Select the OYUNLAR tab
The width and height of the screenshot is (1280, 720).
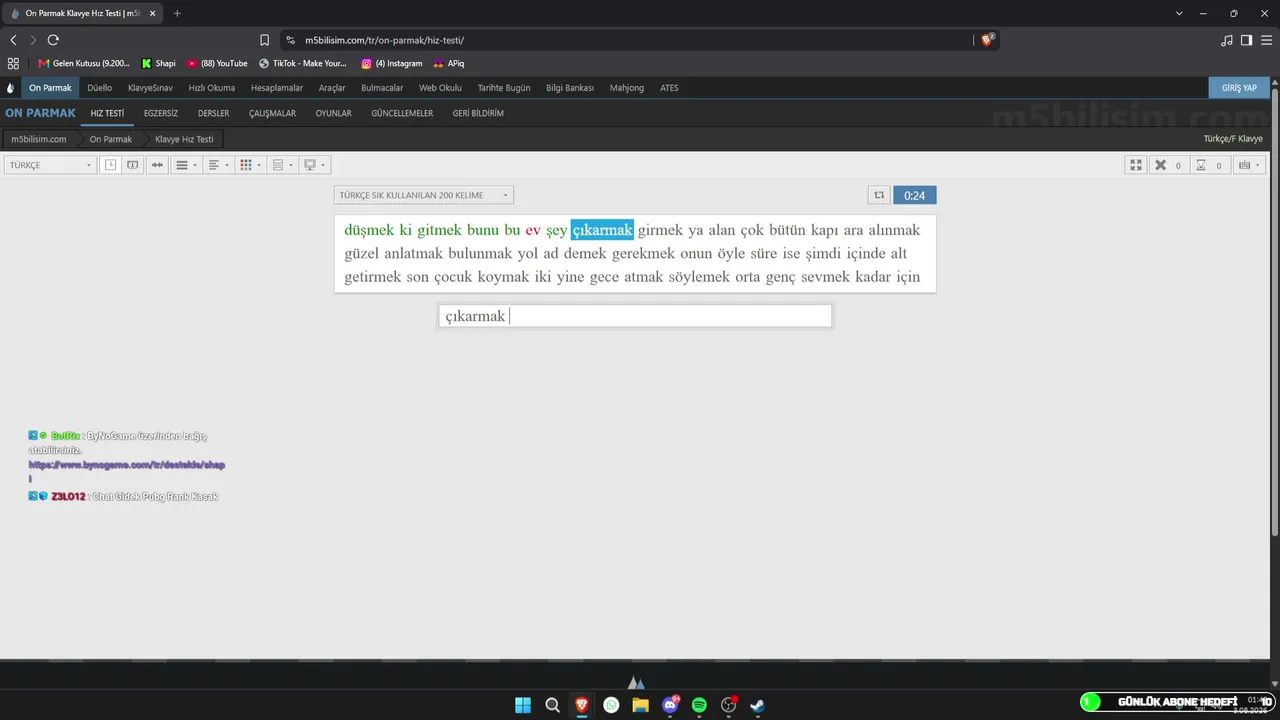[x=334, y=114]
